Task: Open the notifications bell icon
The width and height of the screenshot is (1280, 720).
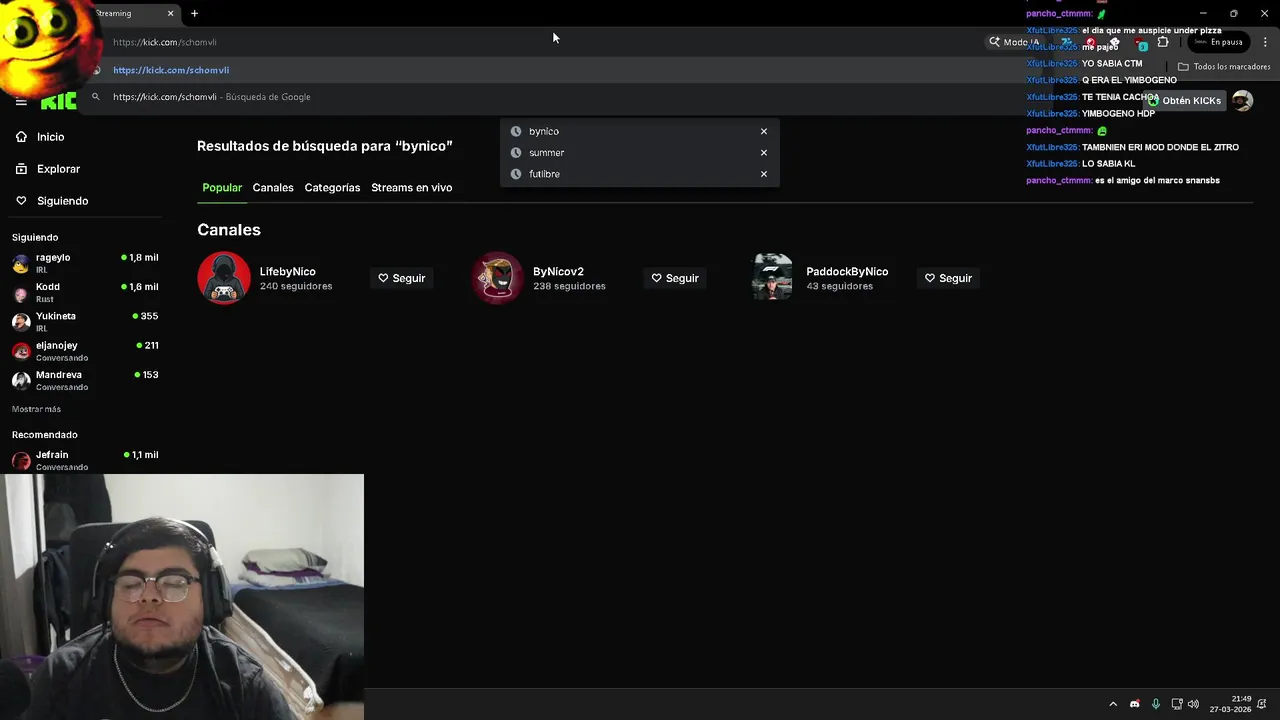Action: point(1264,704)
